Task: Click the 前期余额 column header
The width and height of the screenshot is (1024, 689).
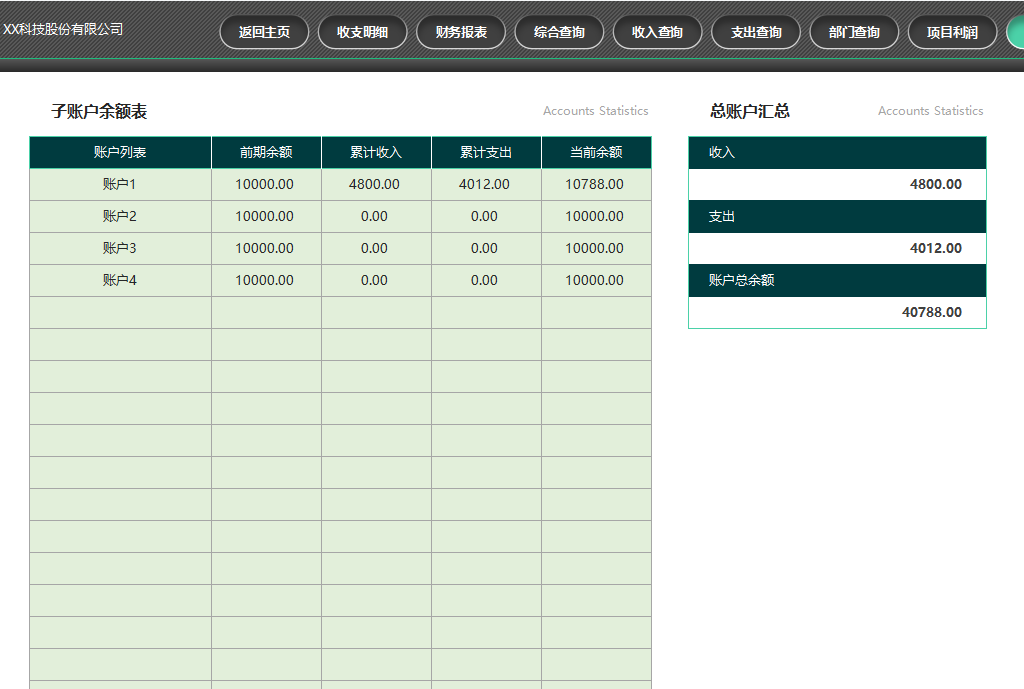Action: 266,153
